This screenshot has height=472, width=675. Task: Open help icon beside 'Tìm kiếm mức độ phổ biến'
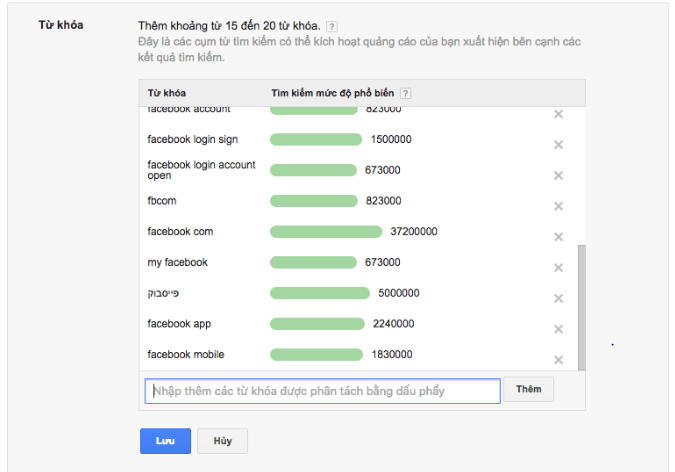pos(405,93)
